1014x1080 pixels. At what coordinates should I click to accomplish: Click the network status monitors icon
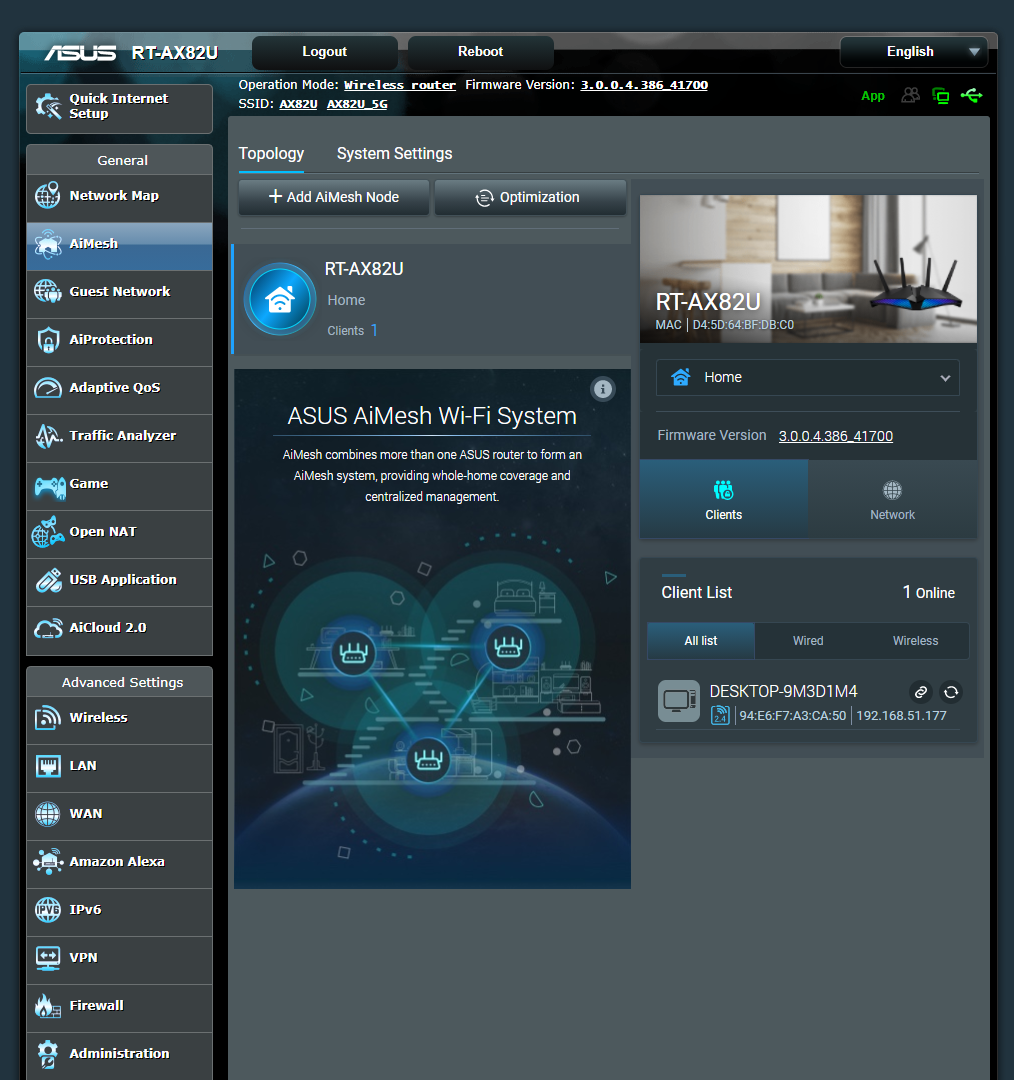point(940,96)
